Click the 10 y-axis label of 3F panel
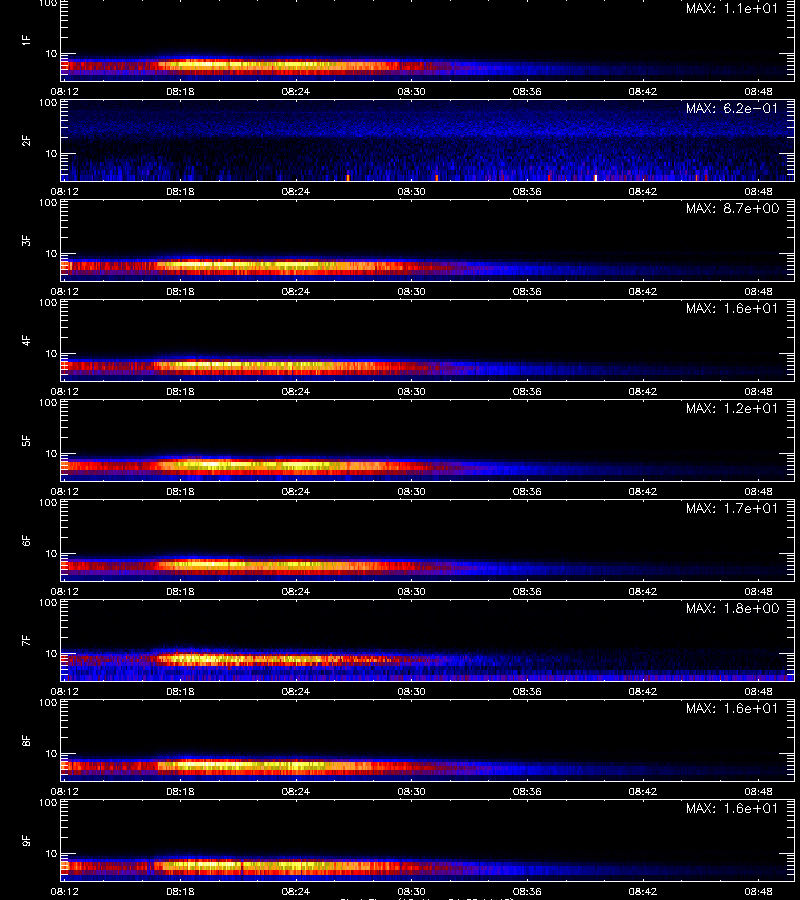This screenshot has height=900, width=800. (51, 253)
